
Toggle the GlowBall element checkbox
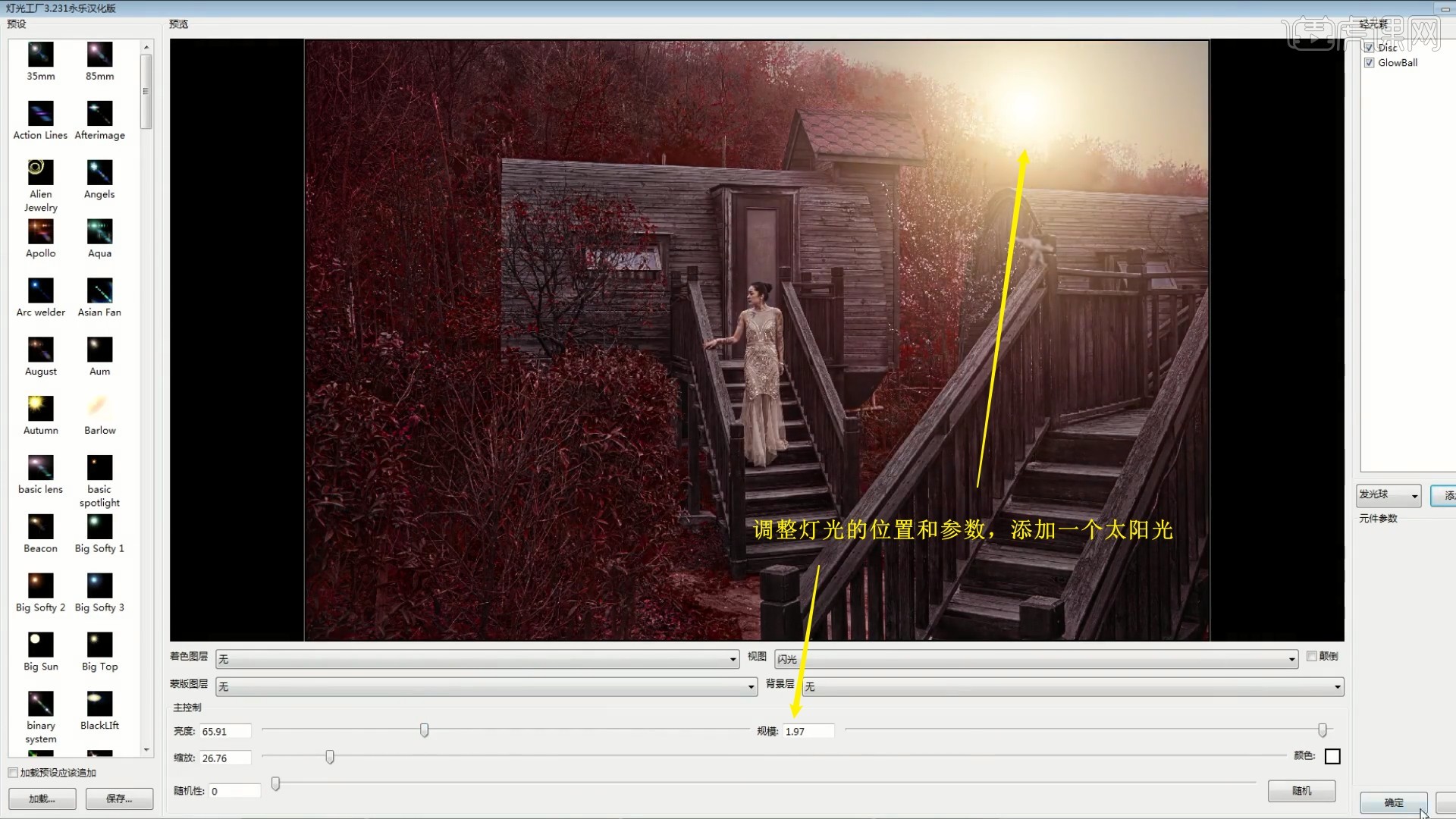[1370, 63]
